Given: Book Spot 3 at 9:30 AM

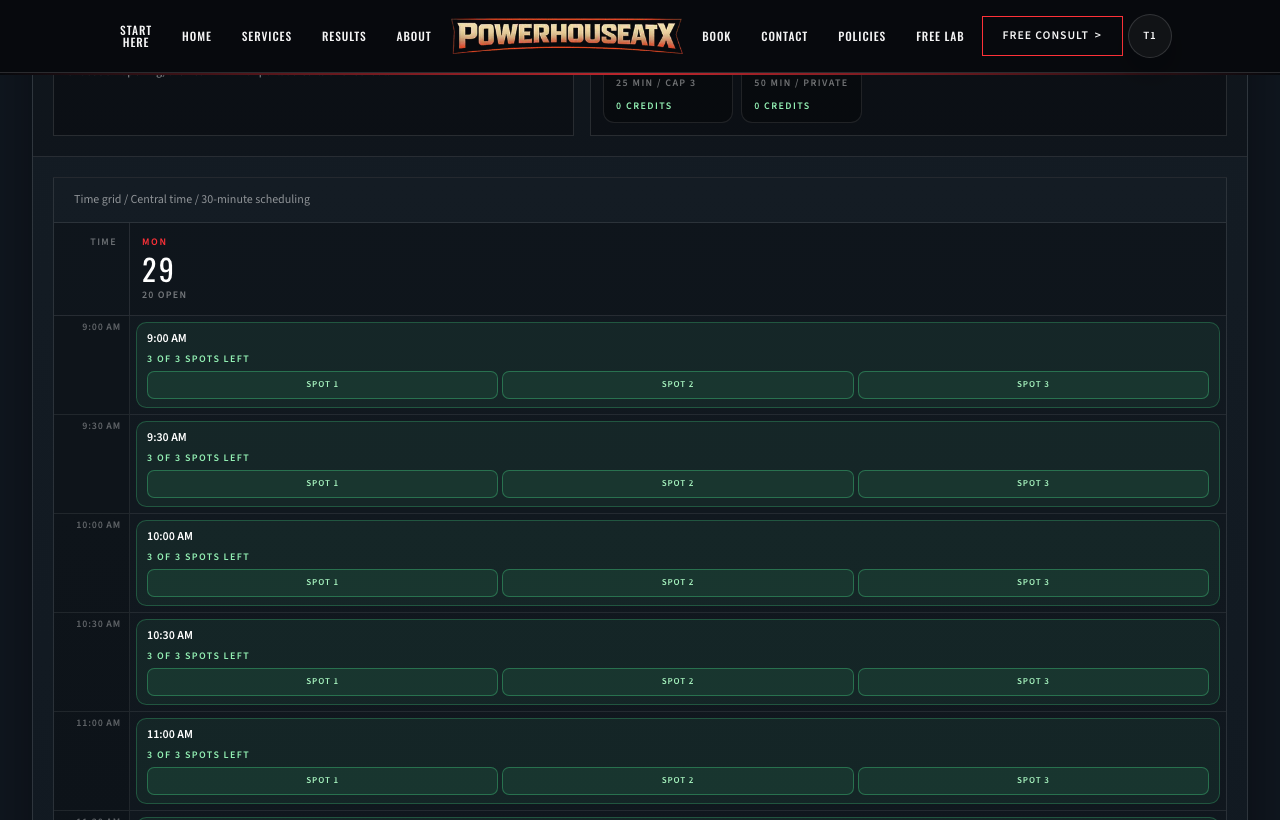Looking at the screenshot, I should pyautogui.click(x=1033, y=484).
